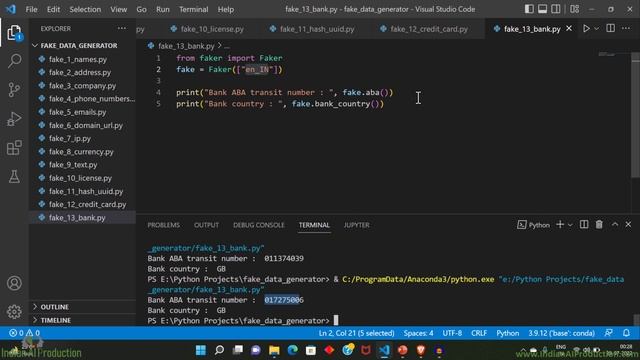Close the fake_13_bank.py tab

[x=569, y=29]
